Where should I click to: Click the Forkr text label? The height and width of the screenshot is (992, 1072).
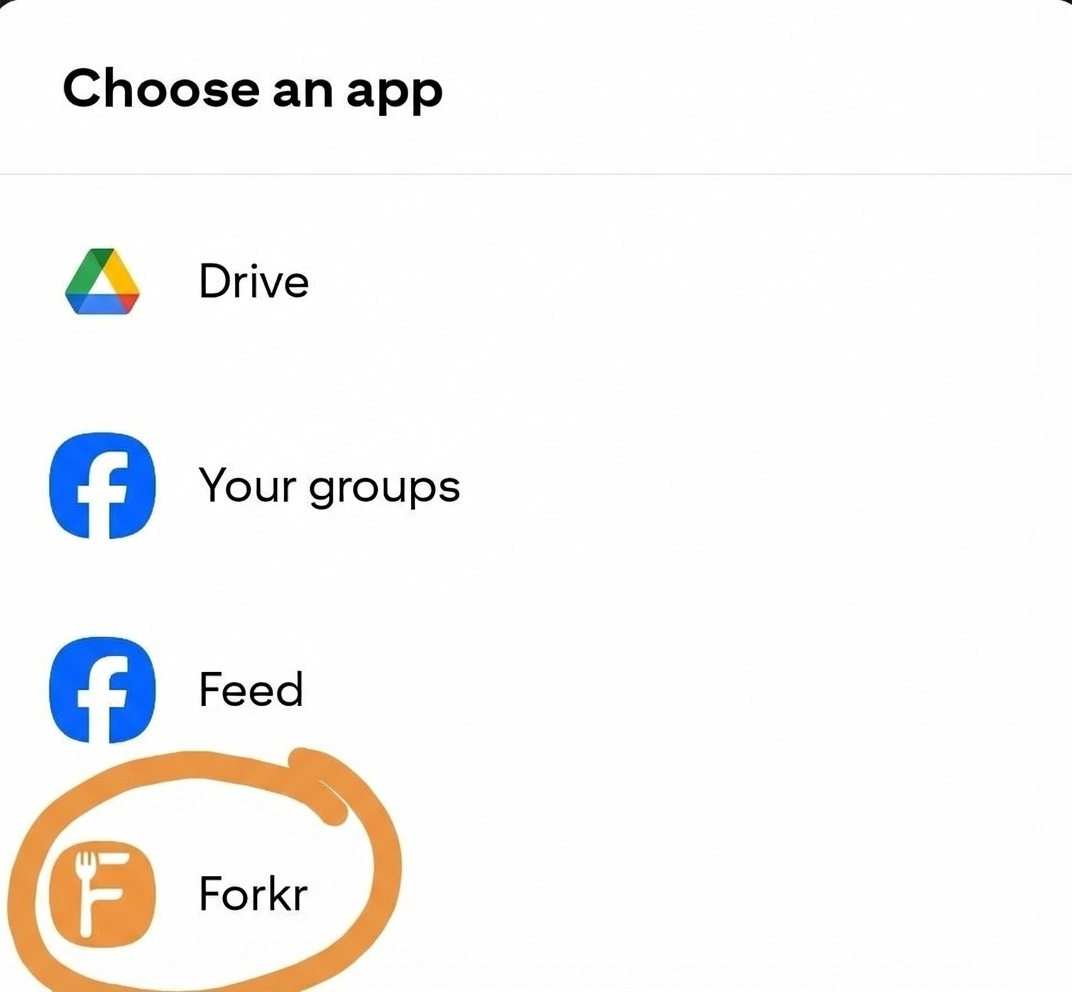point(252,895)
